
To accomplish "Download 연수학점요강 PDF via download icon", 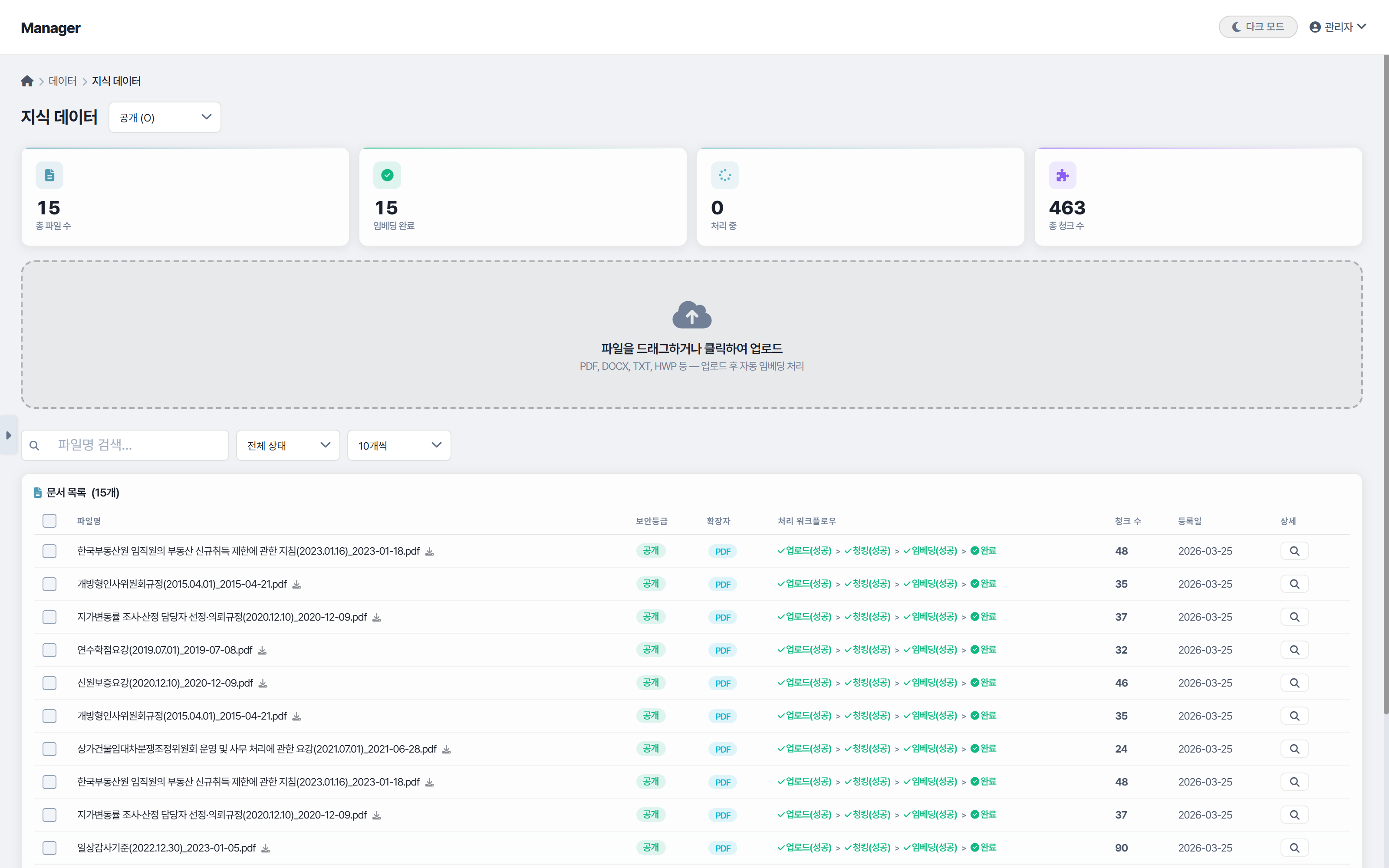I will pyautogui.click(x=262, y=651).
